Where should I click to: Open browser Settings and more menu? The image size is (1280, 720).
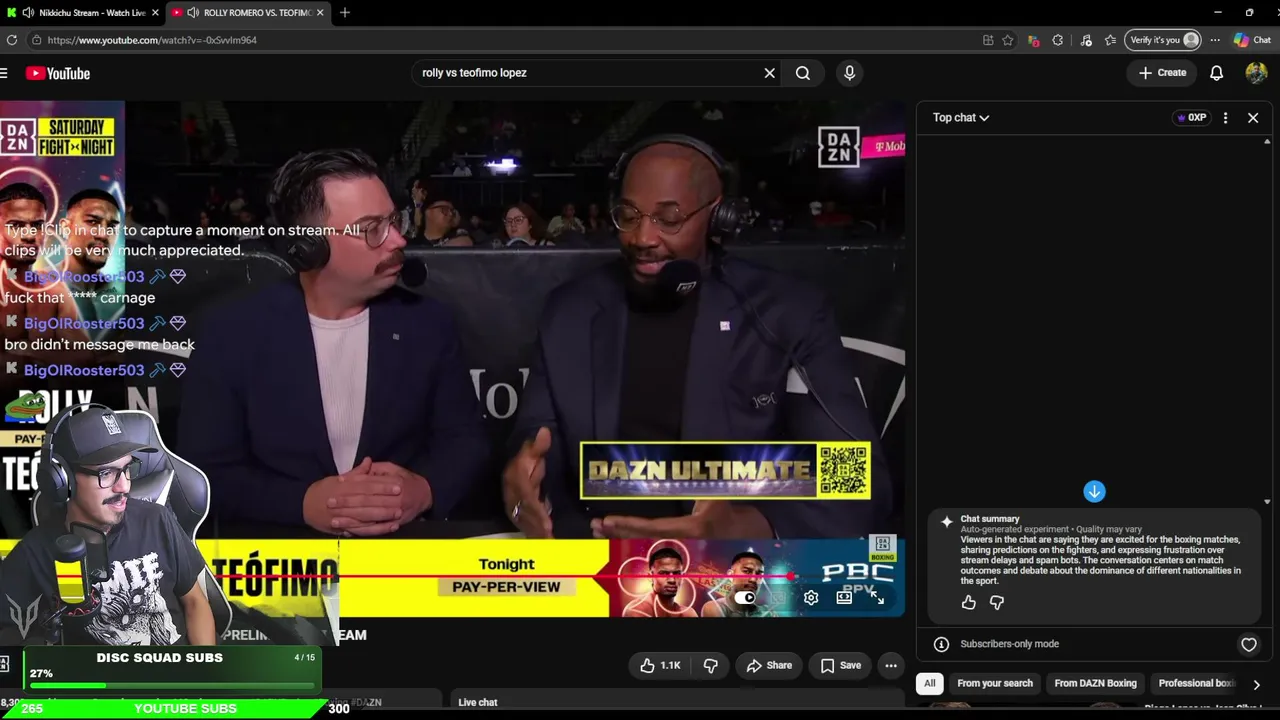[x=1215, y=40]
